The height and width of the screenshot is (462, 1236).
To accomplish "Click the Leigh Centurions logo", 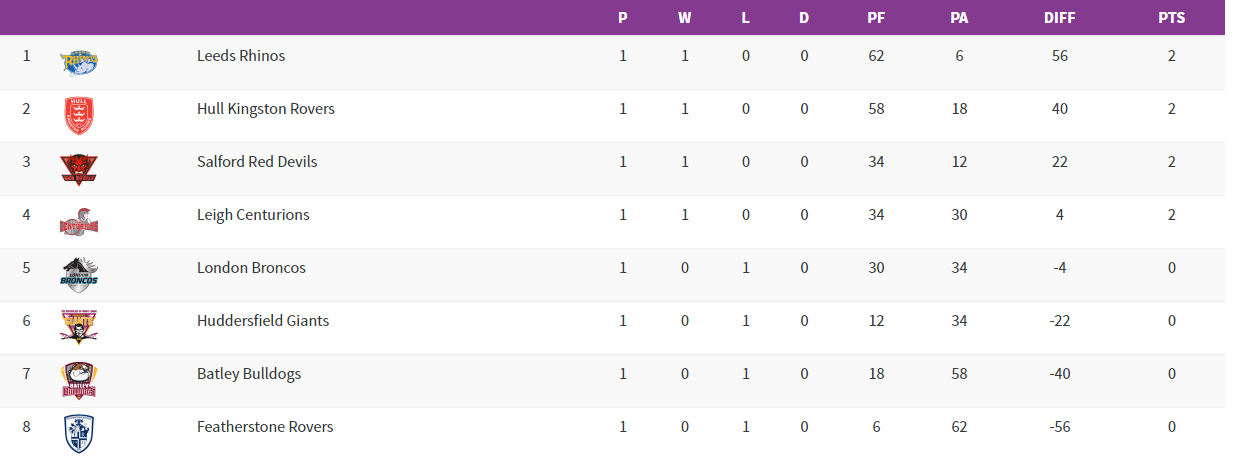I will 79,221.
